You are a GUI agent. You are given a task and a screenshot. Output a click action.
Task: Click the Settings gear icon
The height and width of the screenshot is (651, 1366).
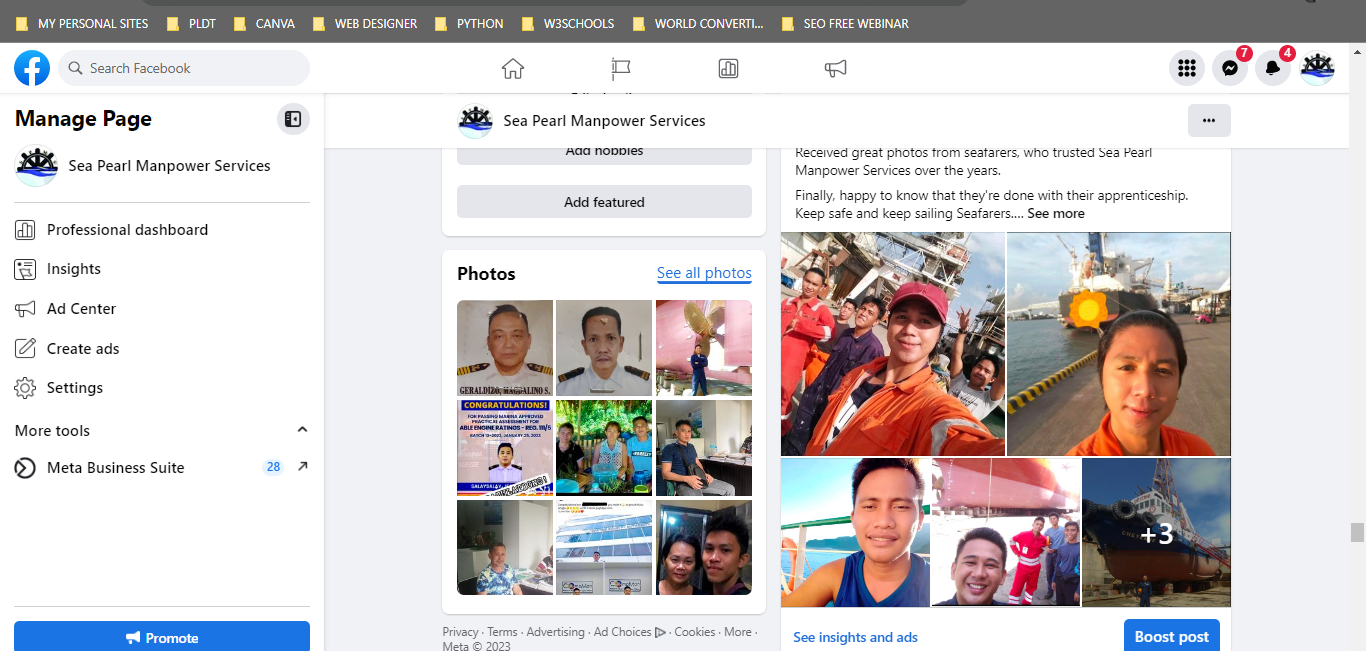[25, 388]
